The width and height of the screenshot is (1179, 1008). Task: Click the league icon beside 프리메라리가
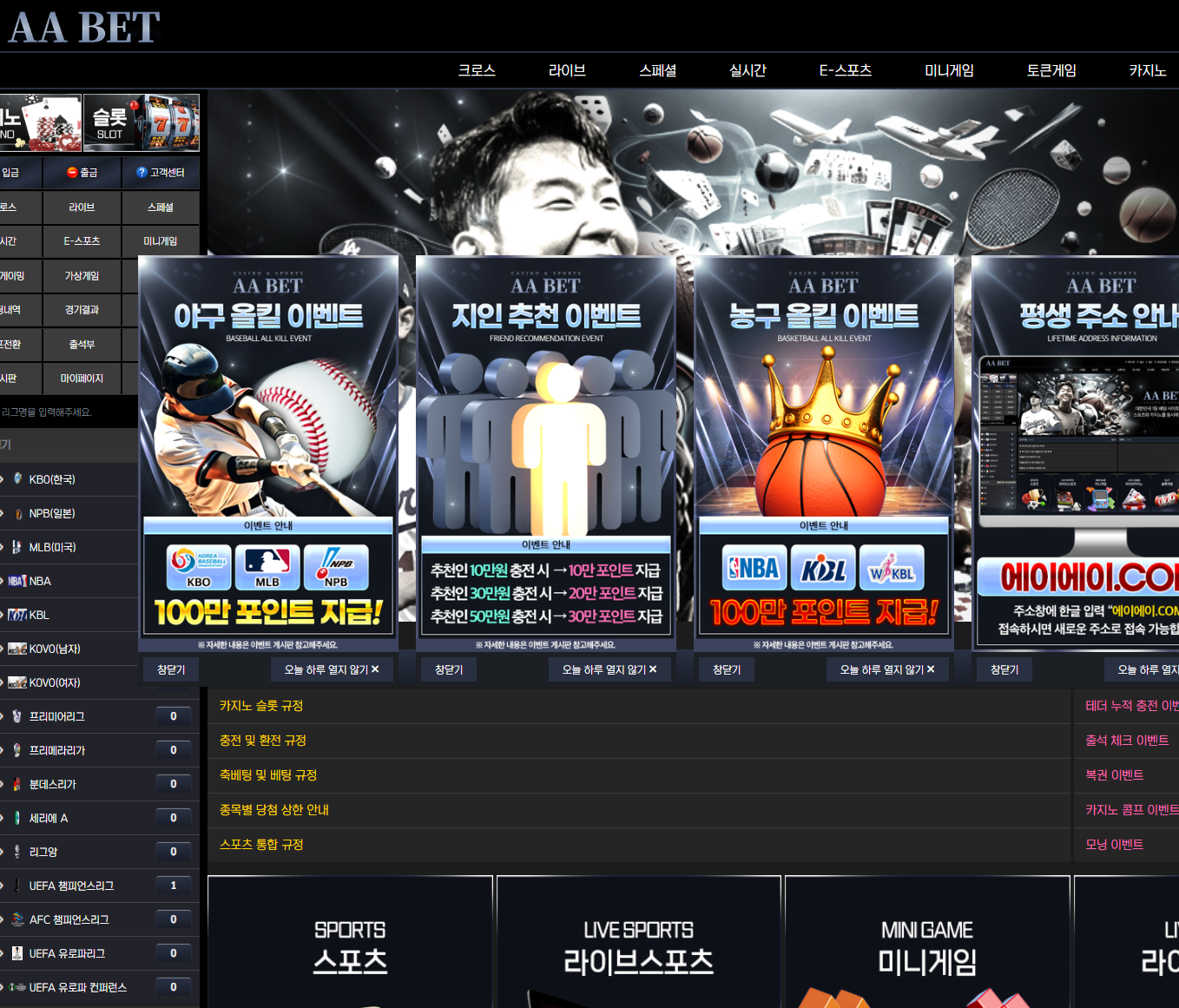(16, 751)
